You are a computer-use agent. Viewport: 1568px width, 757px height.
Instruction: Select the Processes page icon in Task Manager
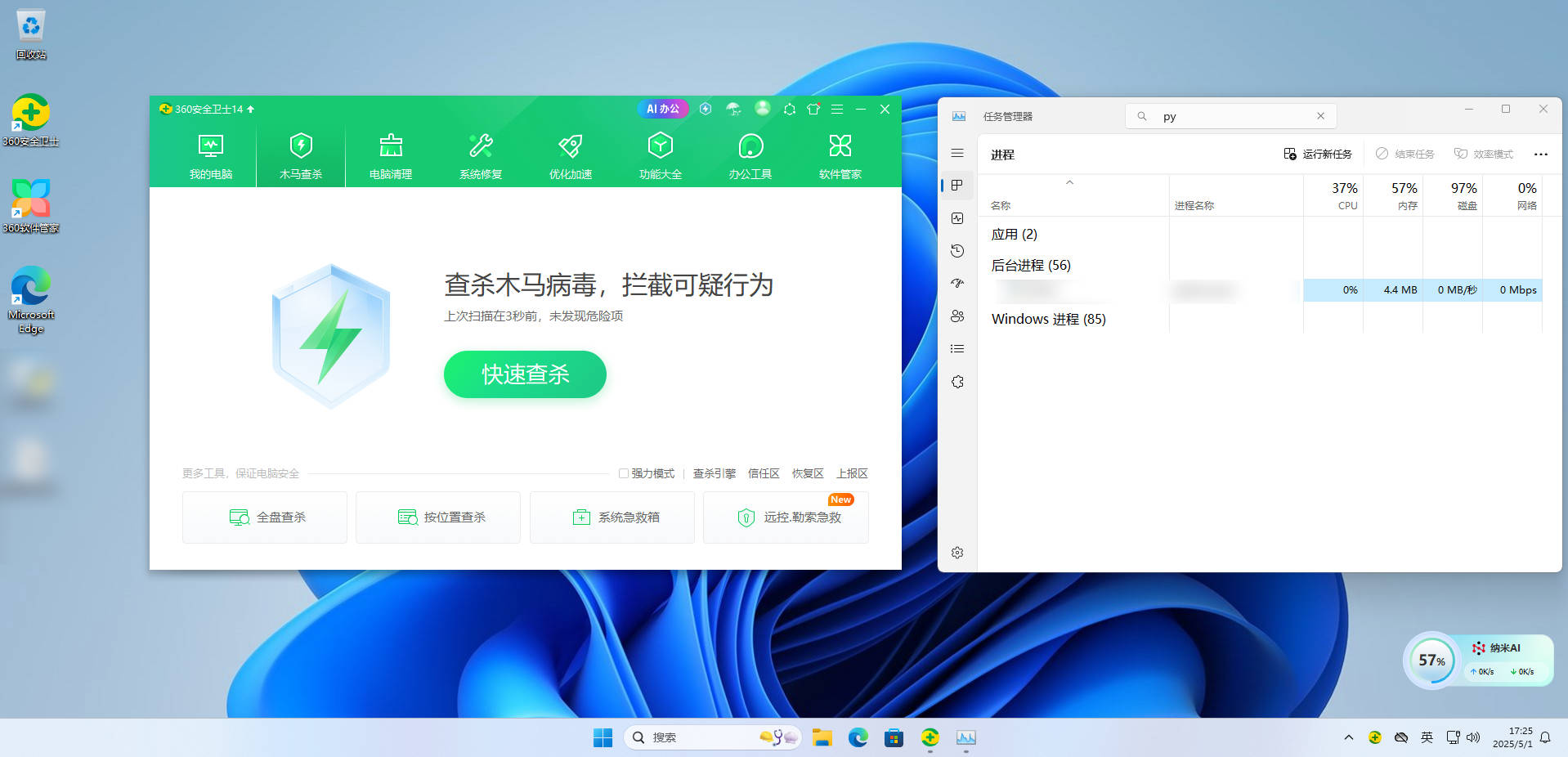pyautogui.click(x=957, y=186)
